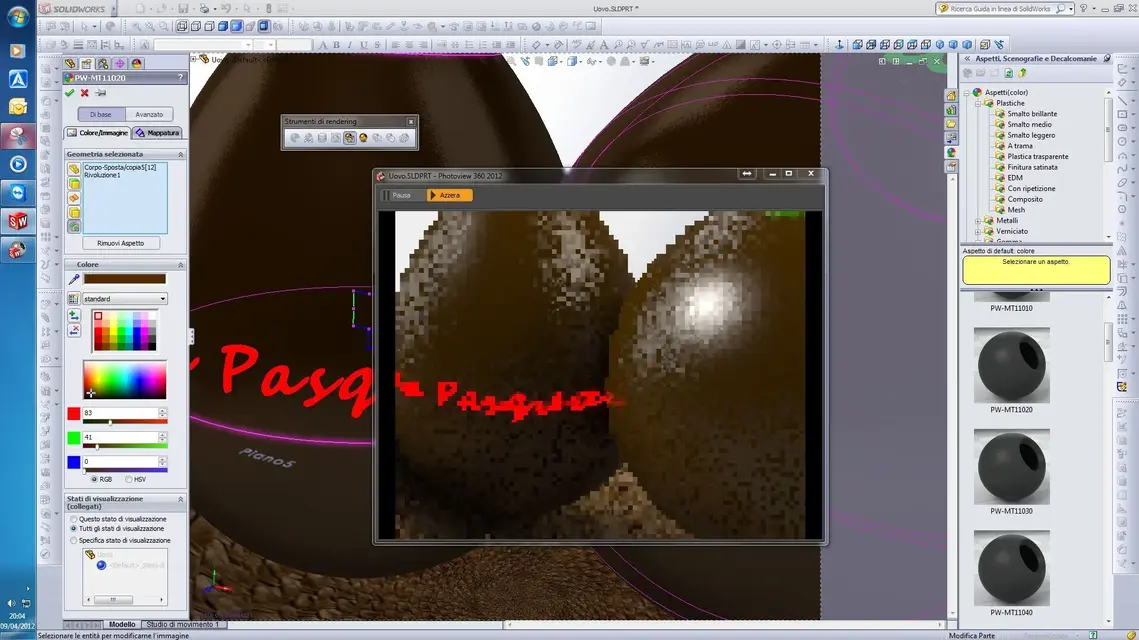Click the Italic formatting icon
The image size is (1139, 640).
pos(349,45)
